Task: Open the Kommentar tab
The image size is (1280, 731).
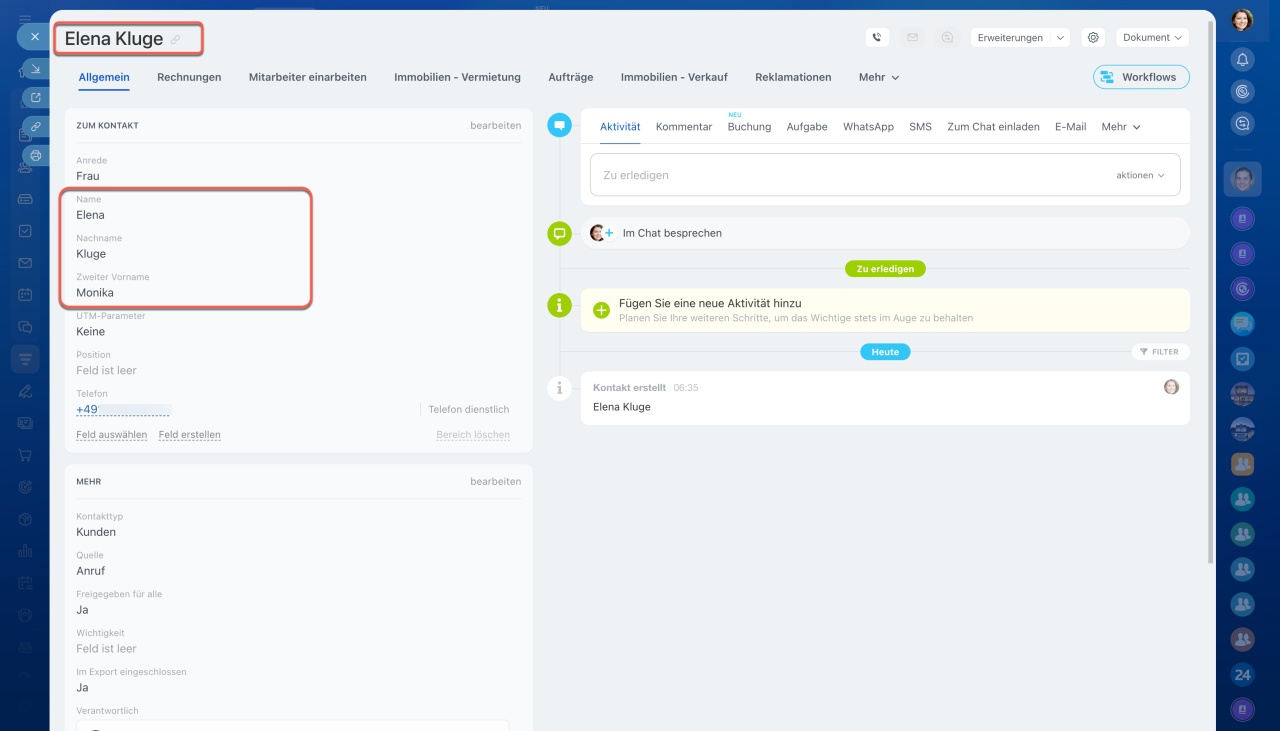Action: click(x=684, y=127)
